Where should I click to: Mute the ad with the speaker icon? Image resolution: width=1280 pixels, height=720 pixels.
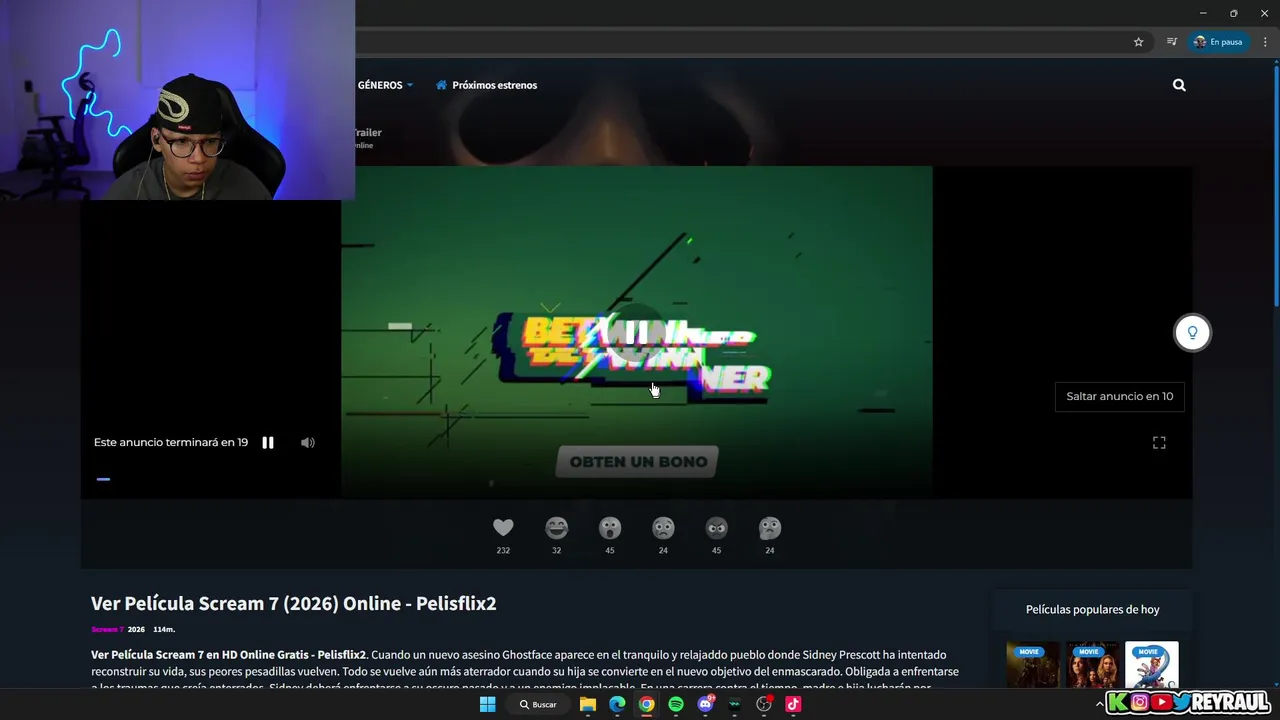308,442
